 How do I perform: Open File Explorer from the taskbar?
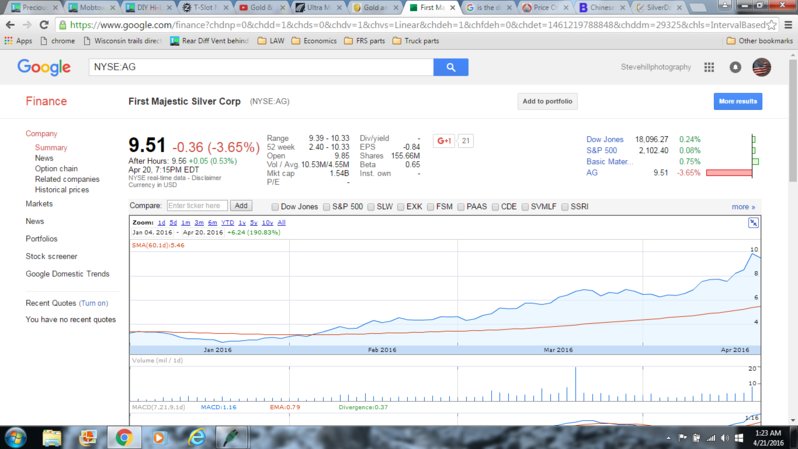click(51, 437)
